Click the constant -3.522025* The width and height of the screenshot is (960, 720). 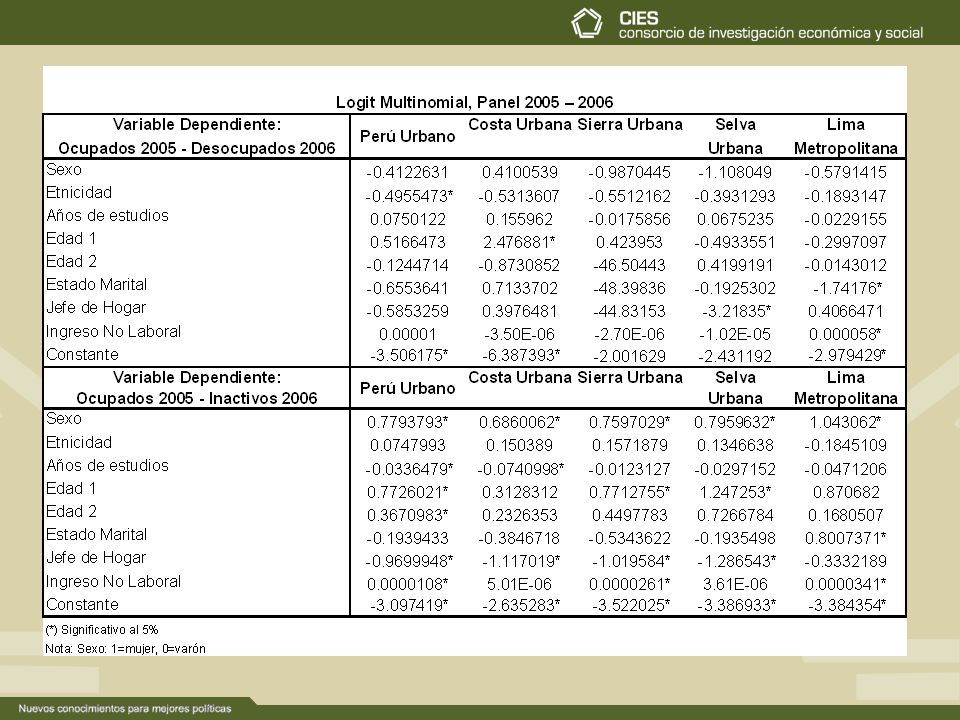pyautogui.click(x=631, y=606)
